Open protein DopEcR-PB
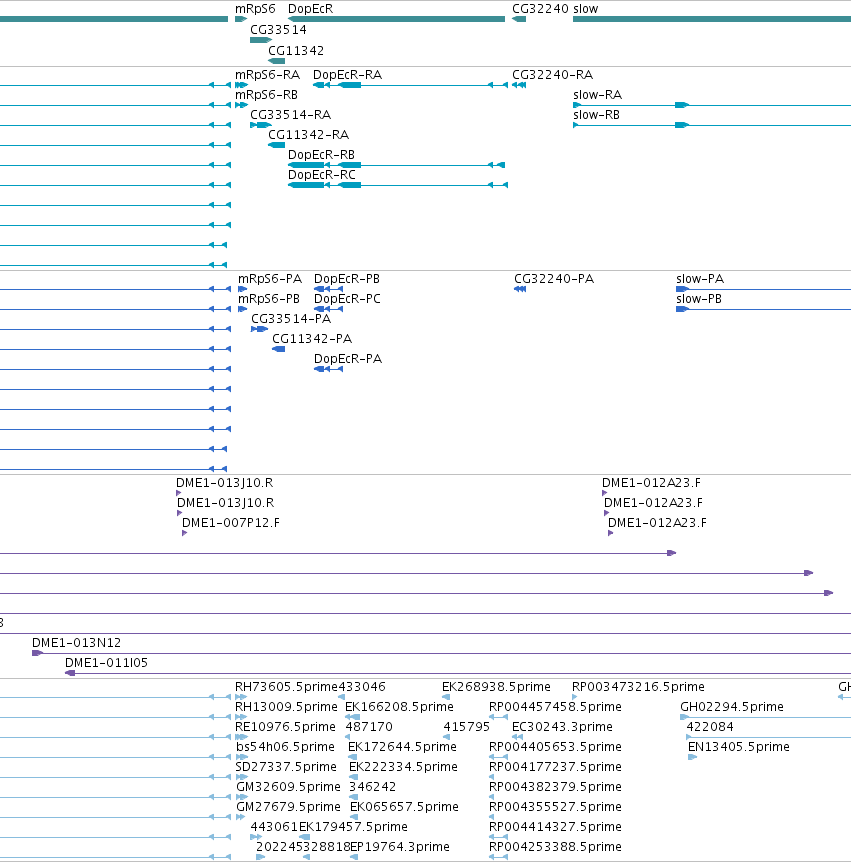 click(x=346, y=279)
